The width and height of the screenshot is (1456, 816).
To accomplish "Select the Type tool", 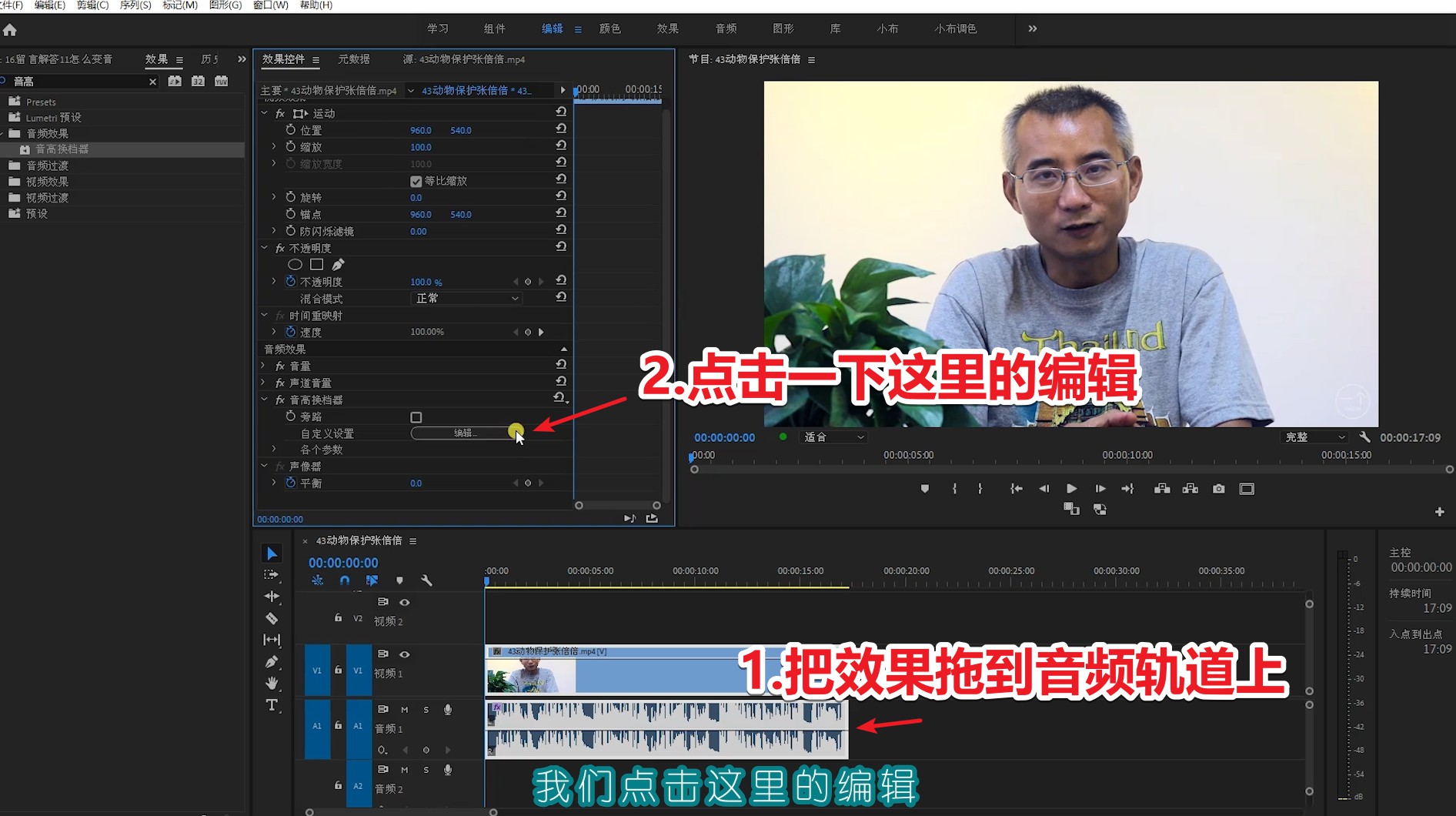I will coord(272,705).
